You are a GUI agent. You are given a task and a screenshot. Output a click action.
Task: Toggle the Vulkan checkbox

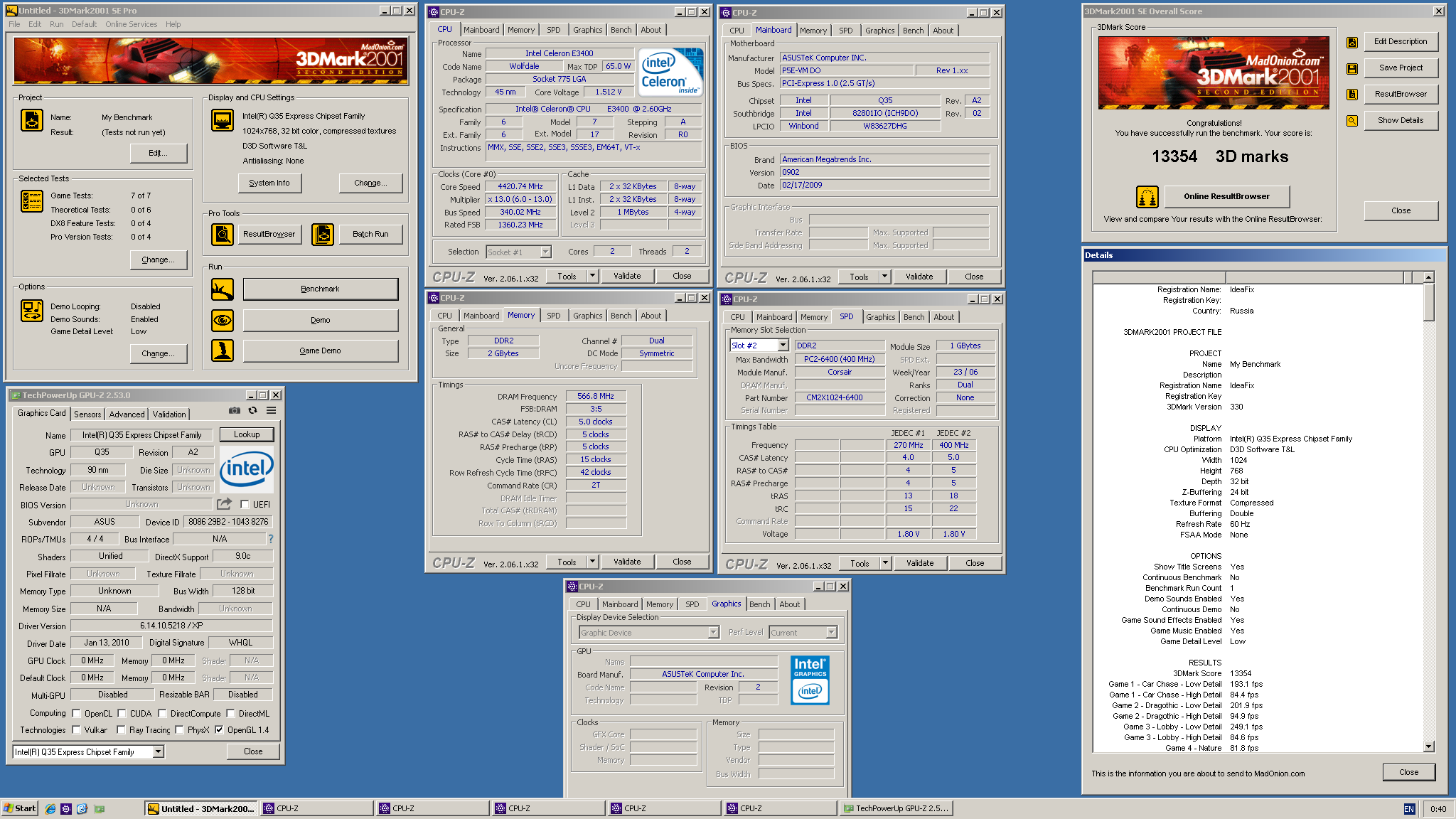click(76, 729)
